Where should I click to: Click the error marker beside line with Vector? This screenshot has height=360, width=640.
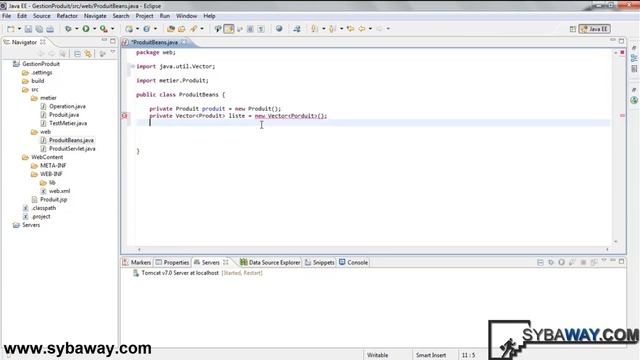125,116
